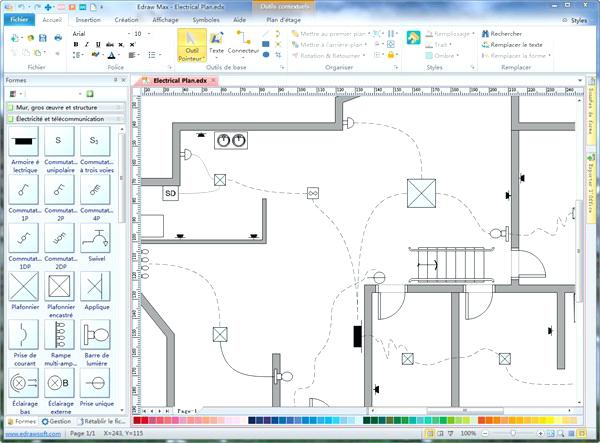Screen dimensions: 600x443
Task: Pick the Commutateur unipolaire symbol
Action: (x=59, y=142)
